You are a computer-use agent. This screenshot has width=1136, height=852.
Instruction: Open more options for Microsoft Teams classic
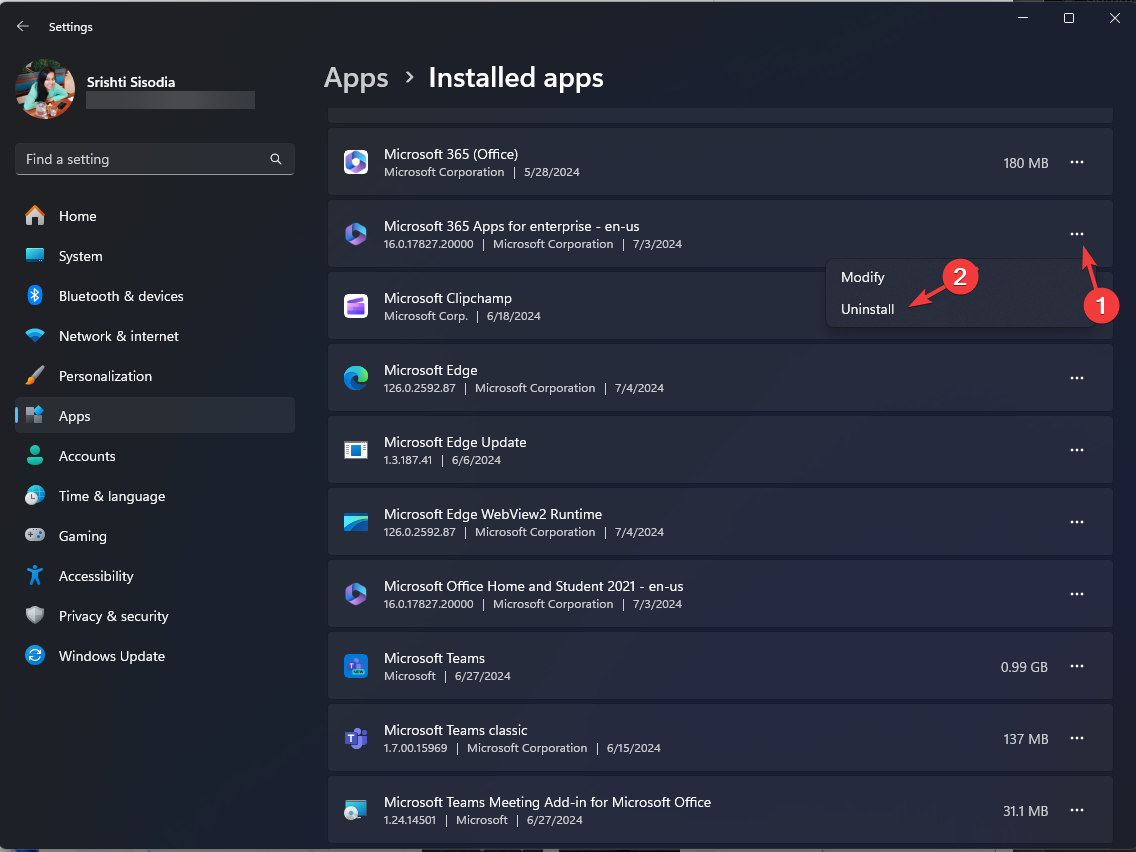point(1077,738)
